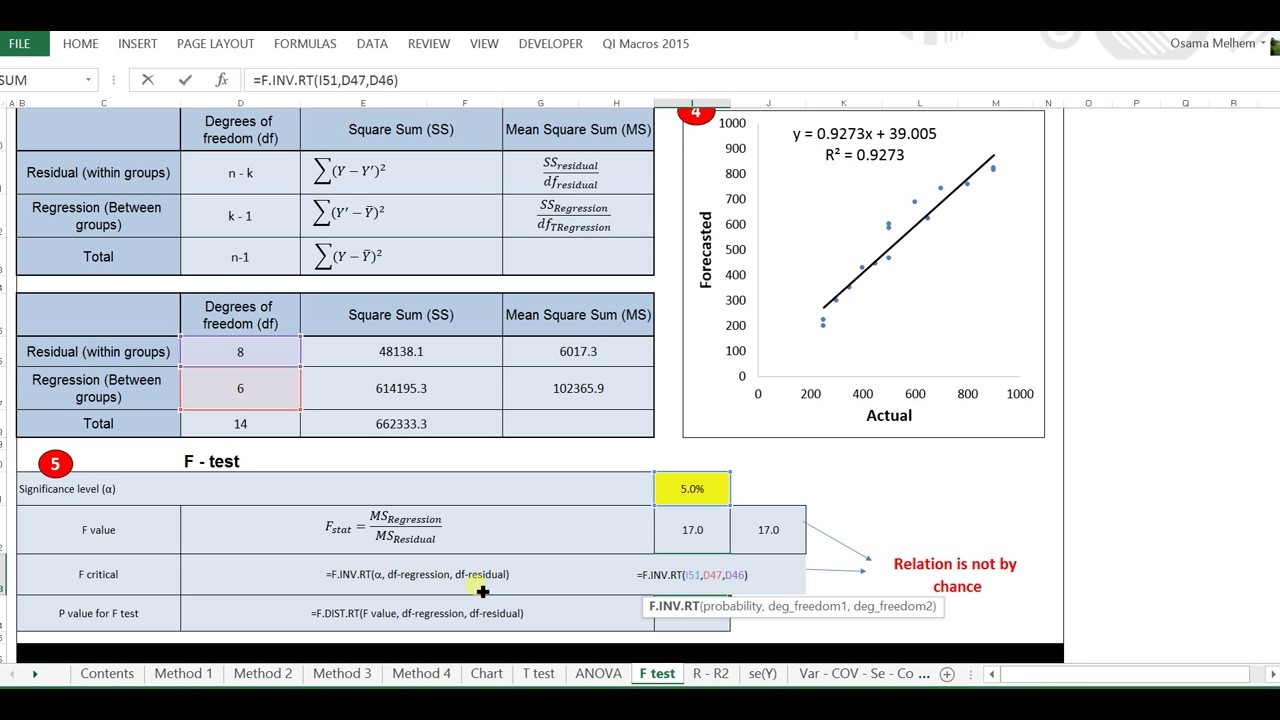The image size is (1280, 720).
Task: Click Osama Melhem account name
Action: (x=1212, y=44)
